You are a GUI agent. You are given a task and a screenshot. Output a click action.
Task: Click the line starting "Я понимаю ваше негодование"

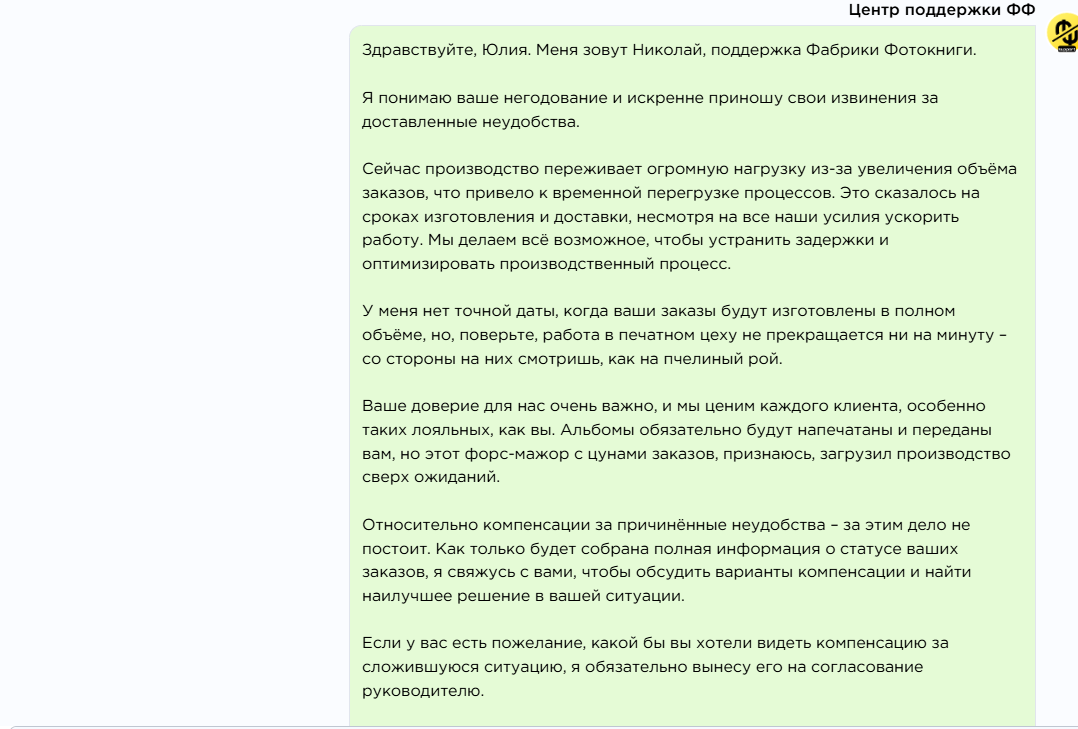pyautogui.click(x=650, y=98)
